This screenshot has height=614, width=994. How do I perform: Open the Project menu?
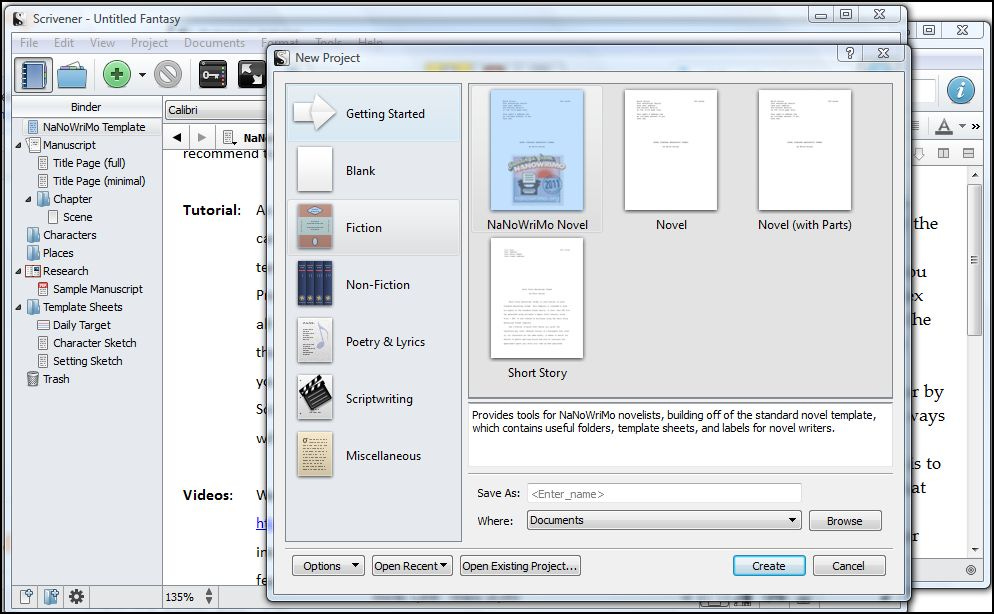[x=149, y=42]
